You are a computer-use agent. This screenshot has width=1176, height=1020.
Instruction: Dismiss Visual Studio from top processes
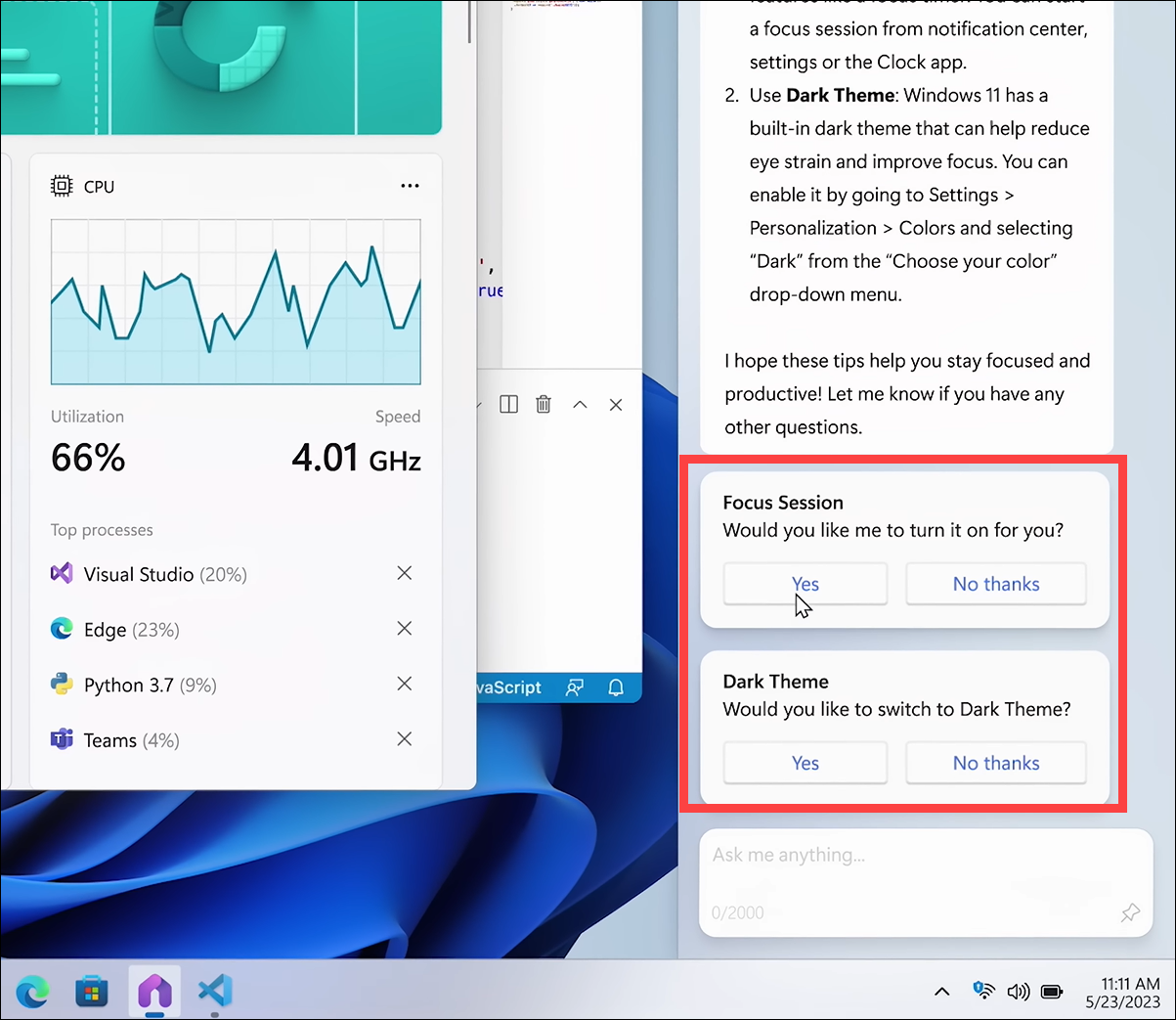click(x=404, y=573)
